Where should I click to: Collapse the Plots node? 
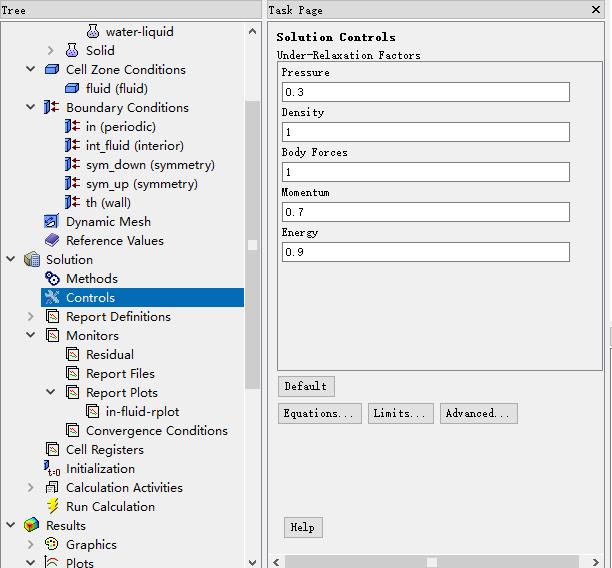tap(30, 563)
